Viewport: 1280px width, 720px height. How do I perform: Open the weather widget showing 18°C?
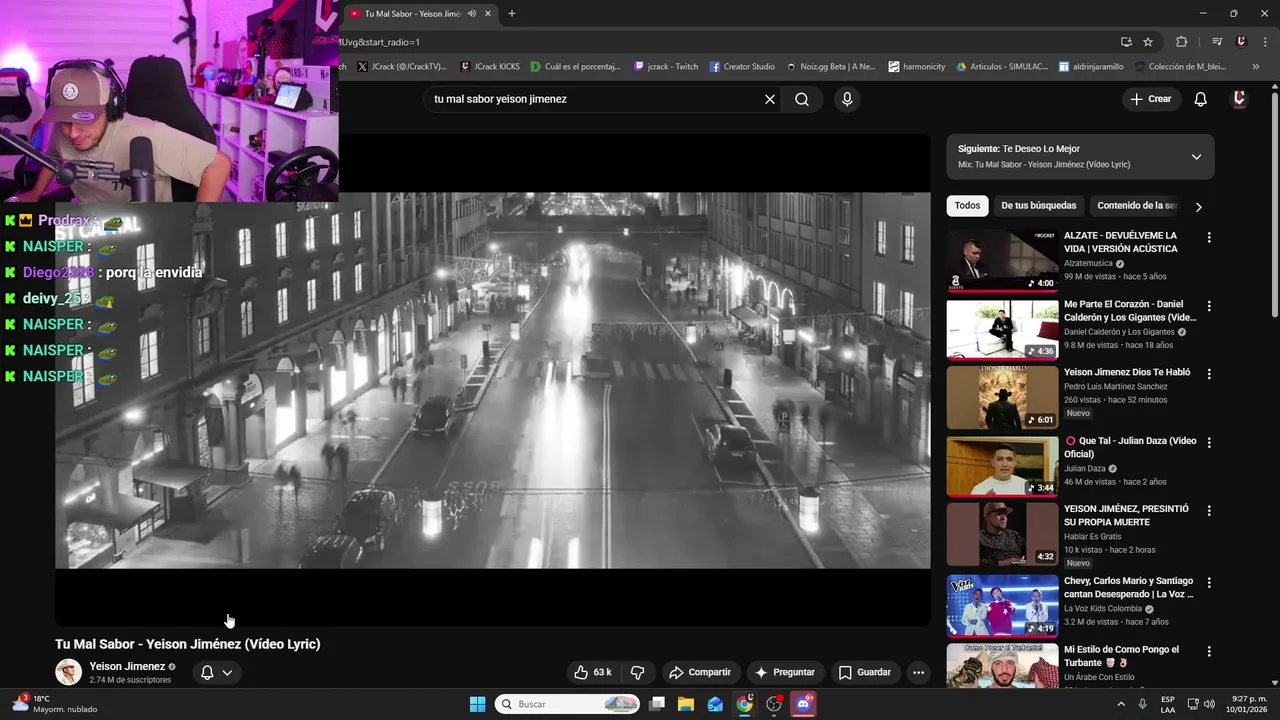(x=52, y=704)
